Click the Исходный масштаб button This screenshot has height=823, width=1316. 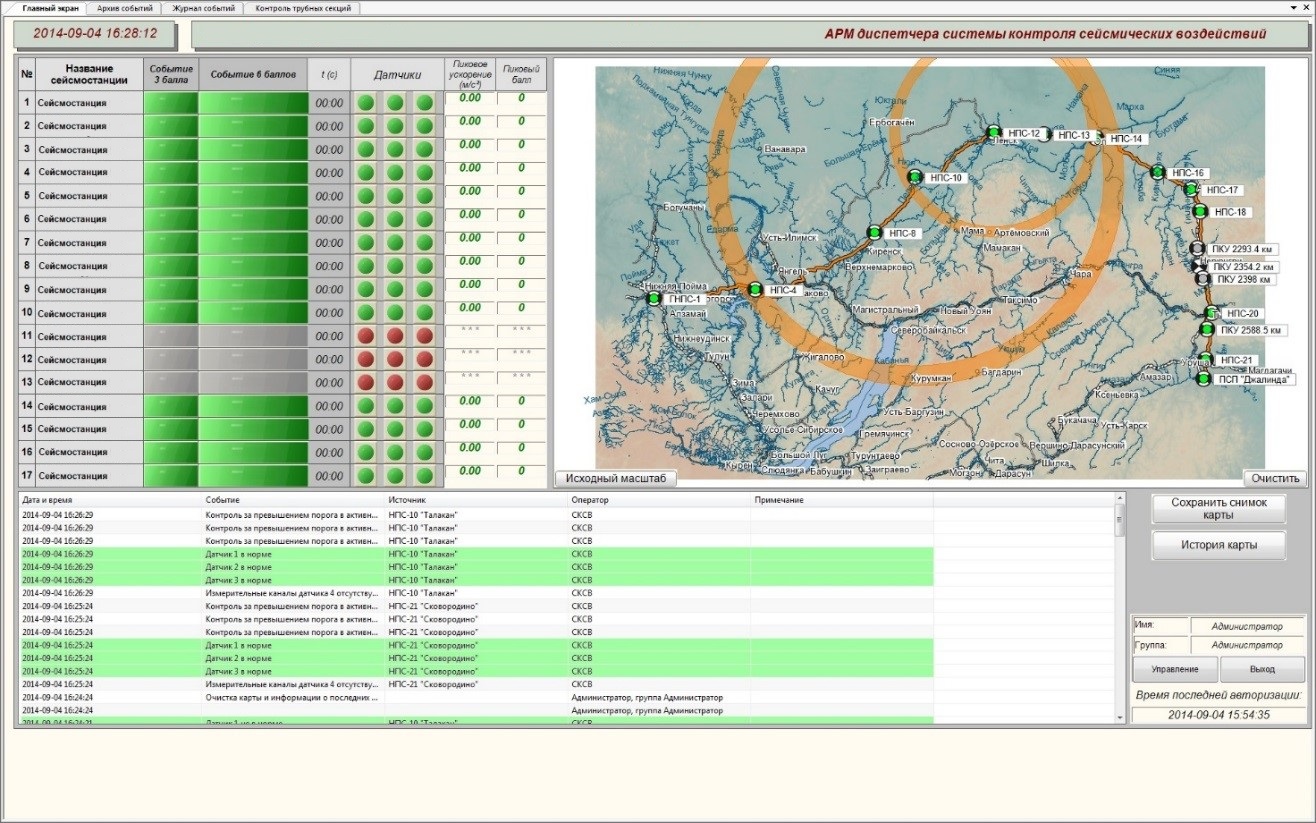pos(616,478)
